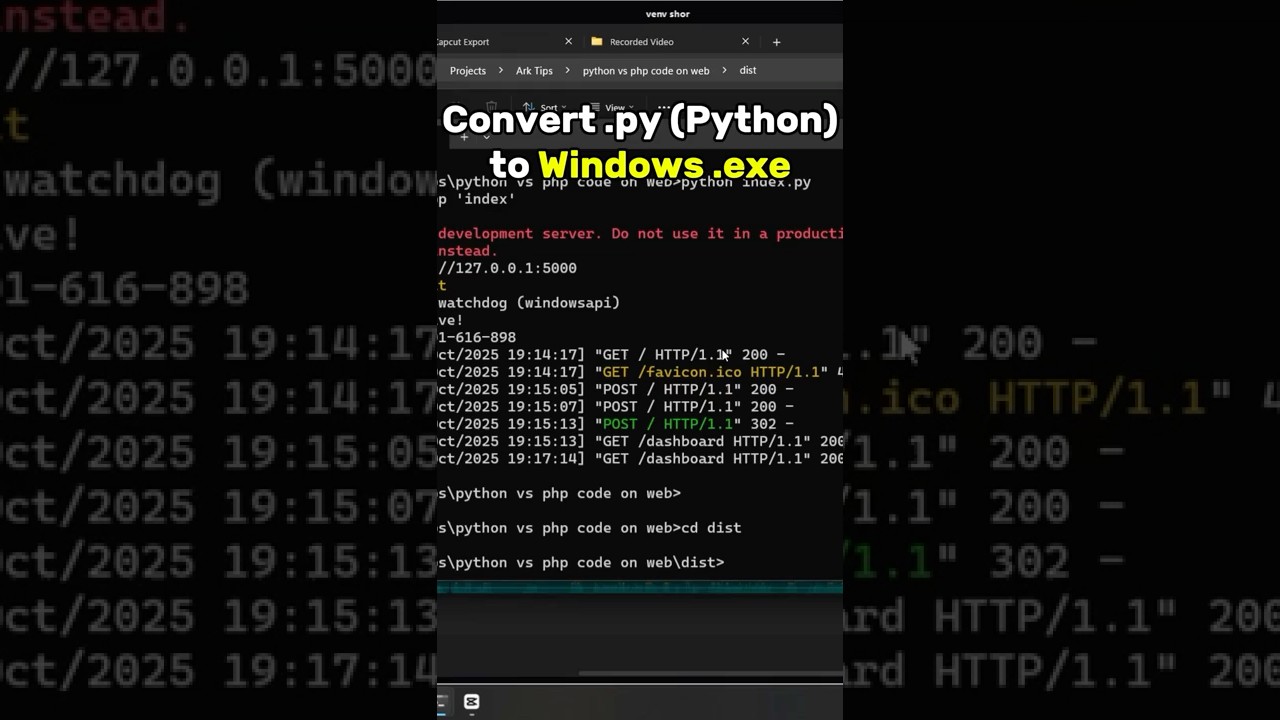
Task: Click the '1-616-898' debugger PIN line
Action: coord(477,338)
